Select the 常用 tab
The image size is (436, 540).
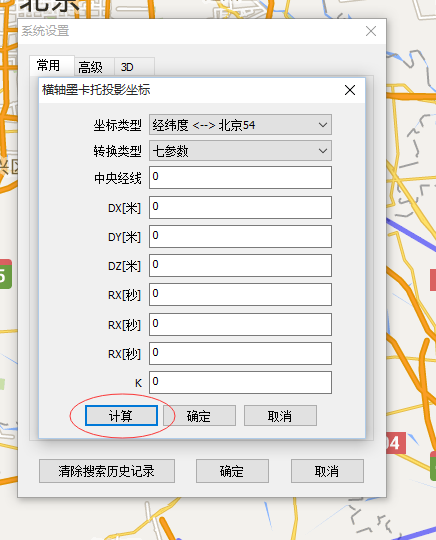click(x=49, y=65)
